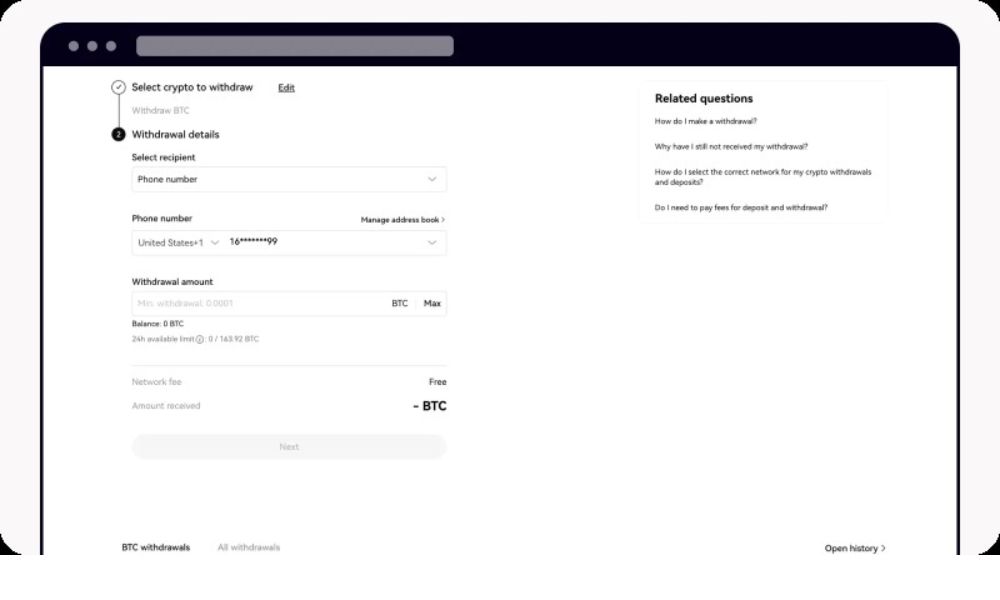The image size is (1000, 600).
Task: Switch to the BTC withdrawals tab
Action: pos(155,548)
